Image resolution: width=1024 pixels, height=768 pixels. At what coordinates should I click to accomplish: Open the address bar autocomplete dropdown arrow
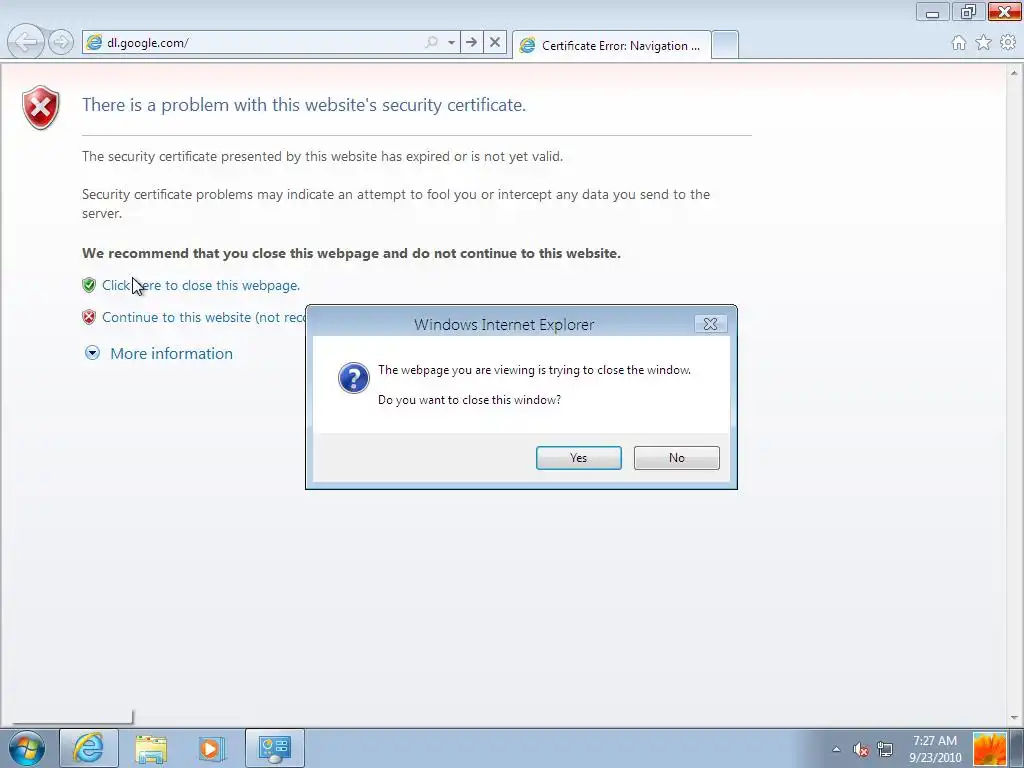[451, 42]
